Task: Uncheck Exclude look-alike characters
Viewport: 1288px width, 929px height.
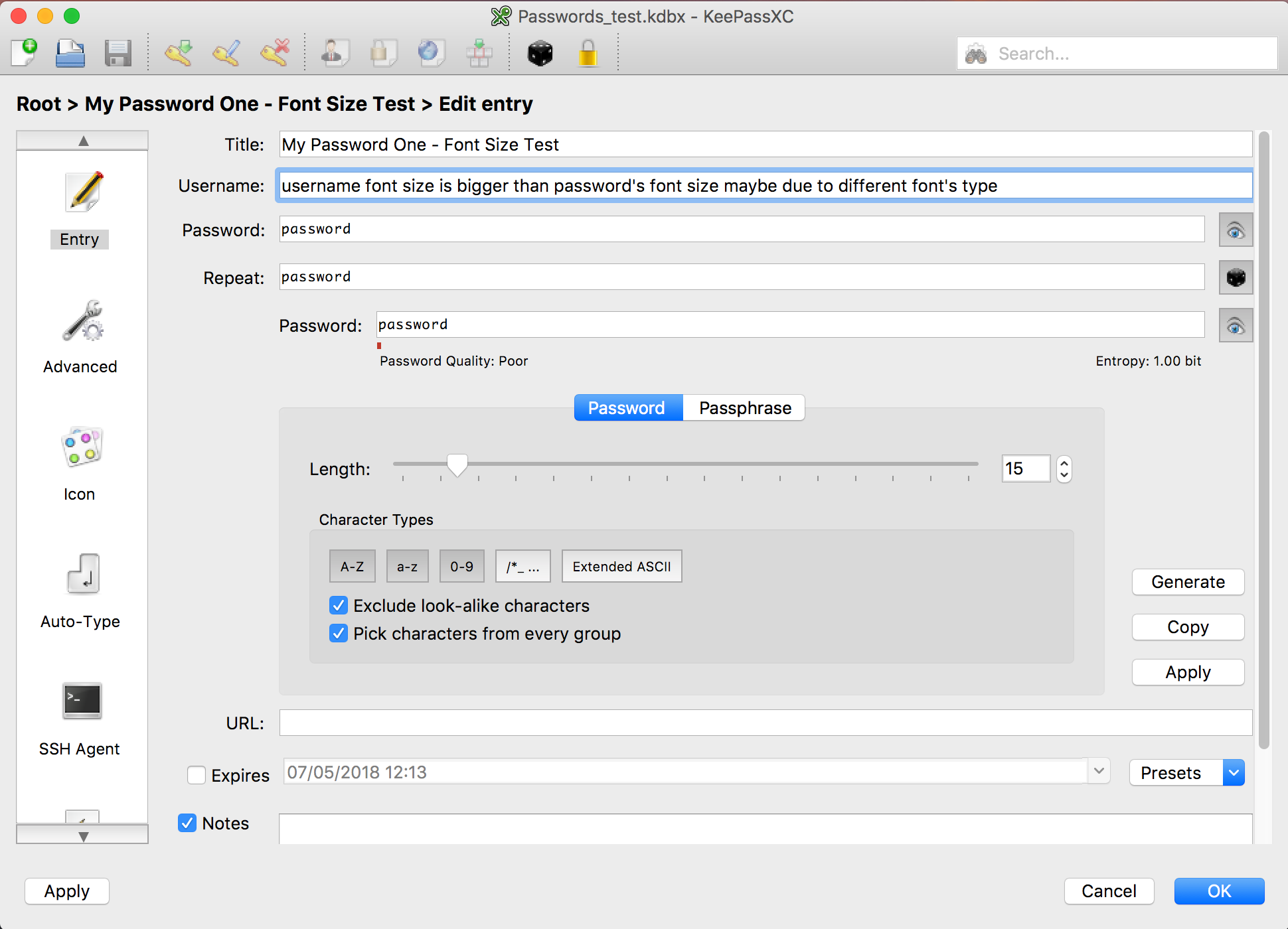Action: click(339, 605)
